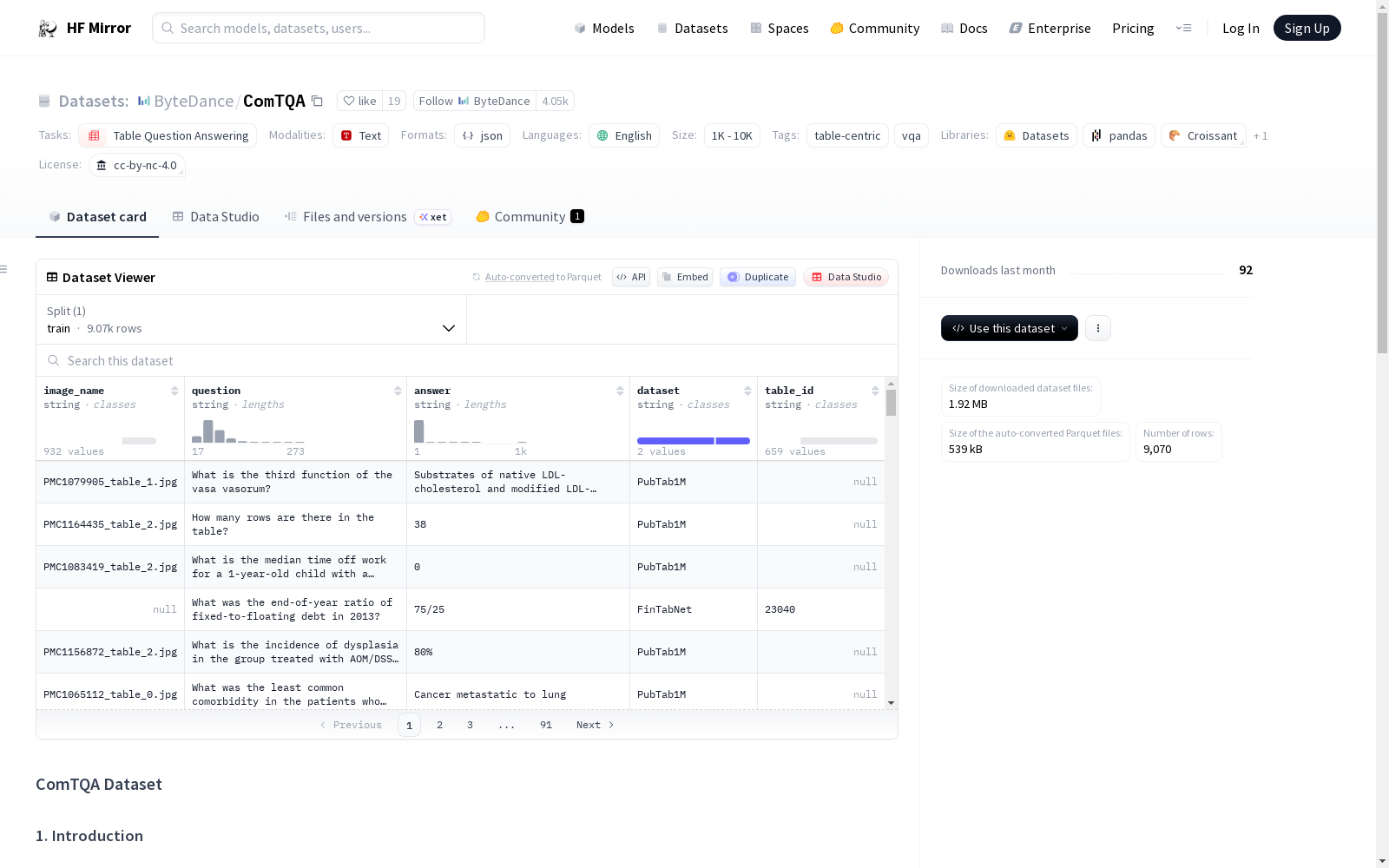Click the Text modality tag
The width and height of the screenshot is (1389, 868).
click(361, 135)
